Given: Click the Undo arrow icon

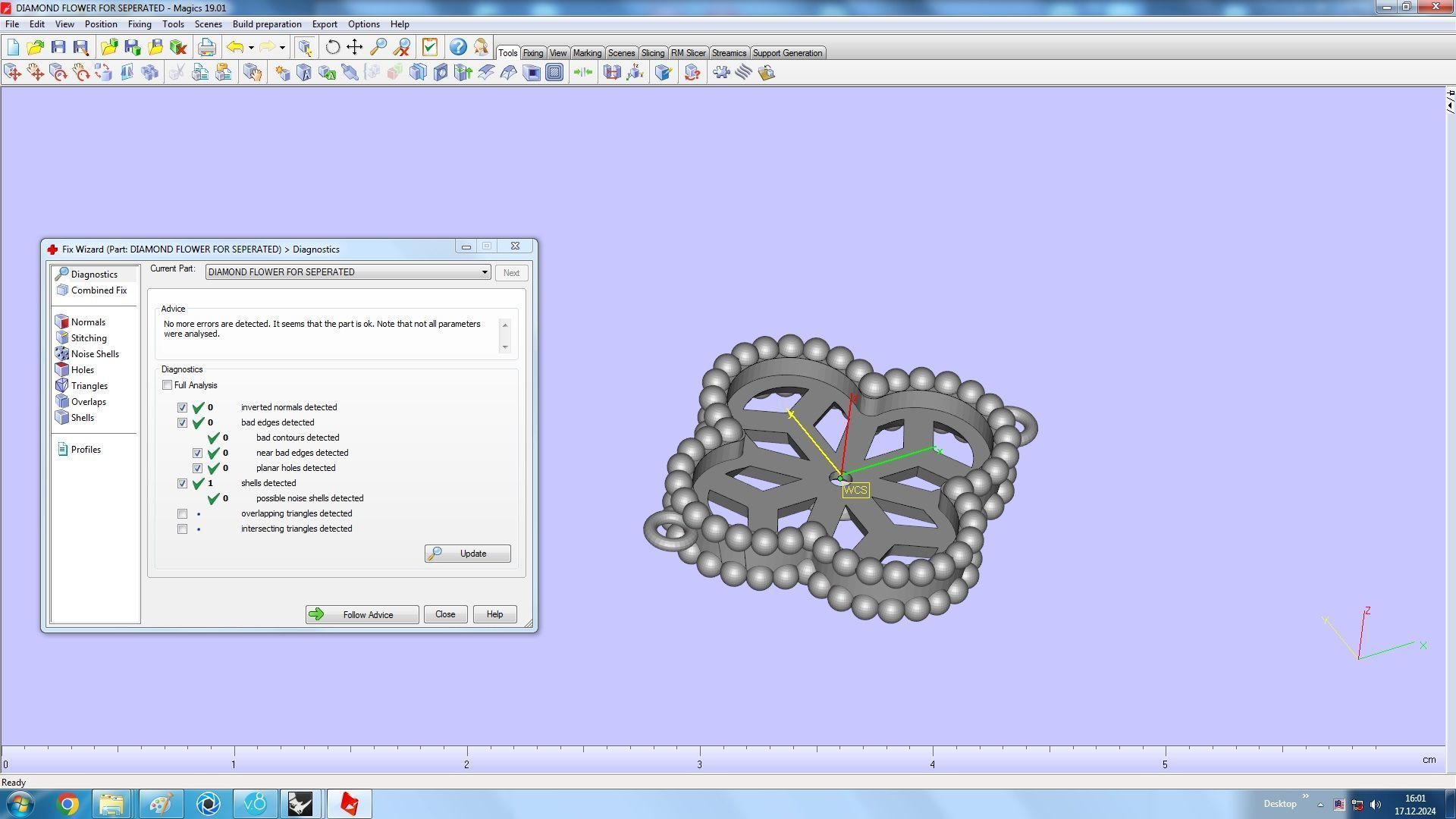Looking at the screenshot, I should point(235,48).
